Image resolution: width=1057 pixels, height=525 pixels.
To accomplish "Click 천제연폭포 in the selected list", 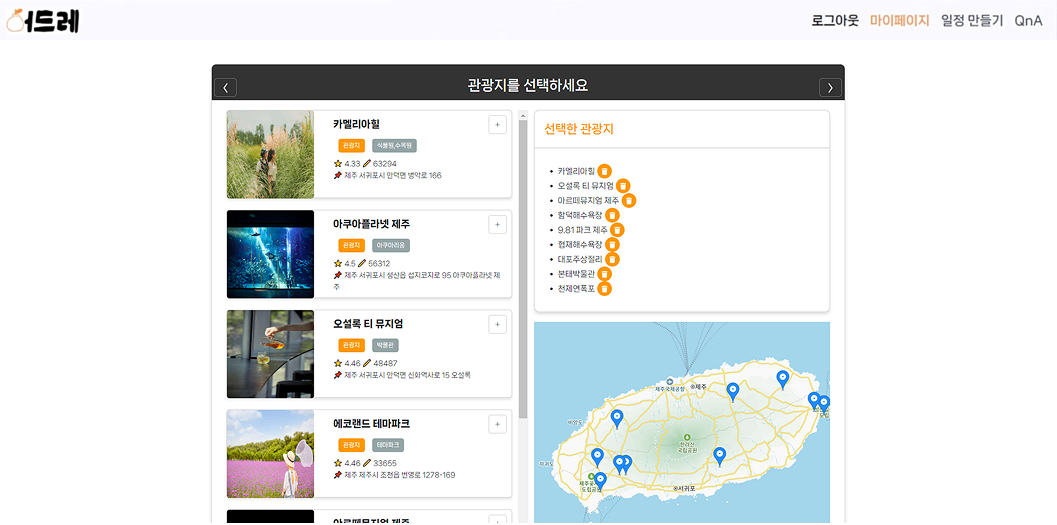I will 576,289.
